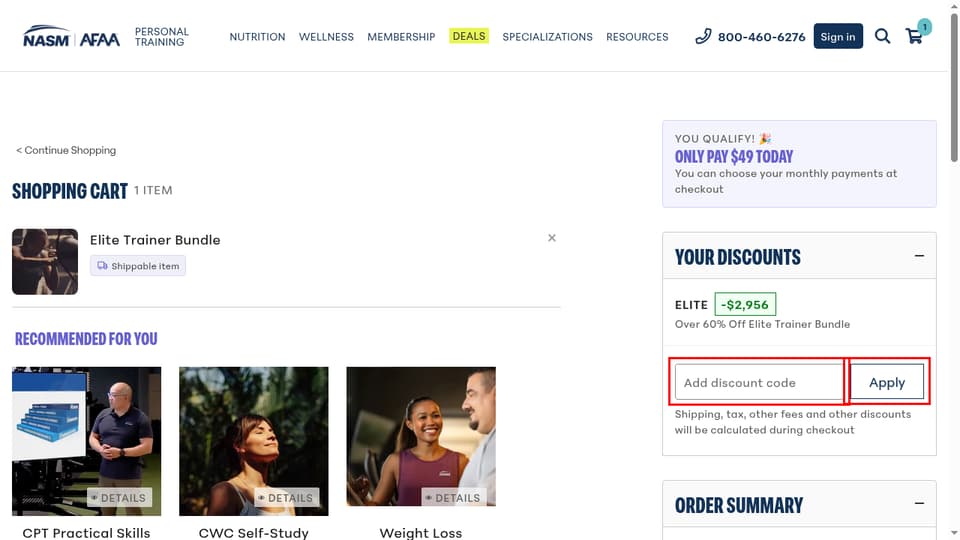This screenshot has height=540, width=960.
Task: Click the Only Pay $49 Today banner
Action: (799, 163)
